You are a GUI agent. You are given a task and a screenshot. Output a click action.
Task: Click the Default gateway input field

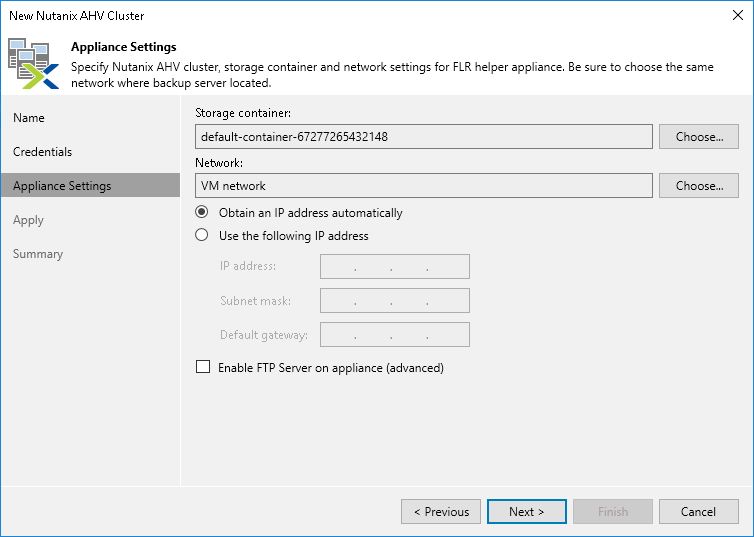point(395,335)
